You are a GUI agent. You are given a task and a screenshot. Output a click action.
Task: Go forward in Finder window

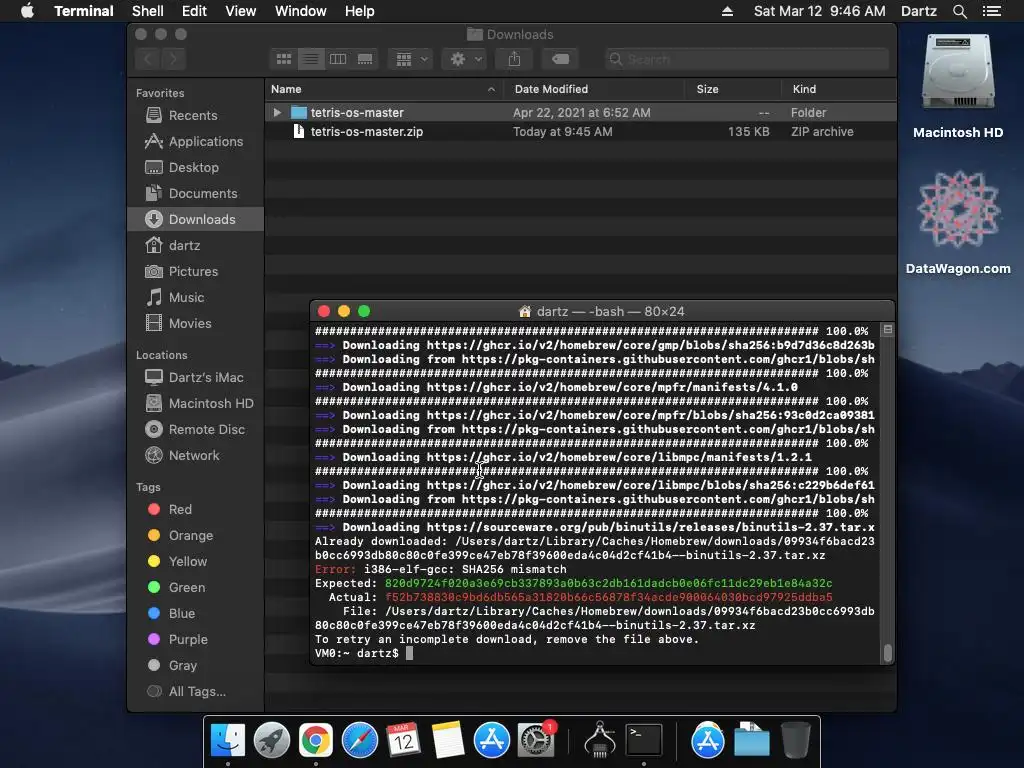tap(174, 59)
